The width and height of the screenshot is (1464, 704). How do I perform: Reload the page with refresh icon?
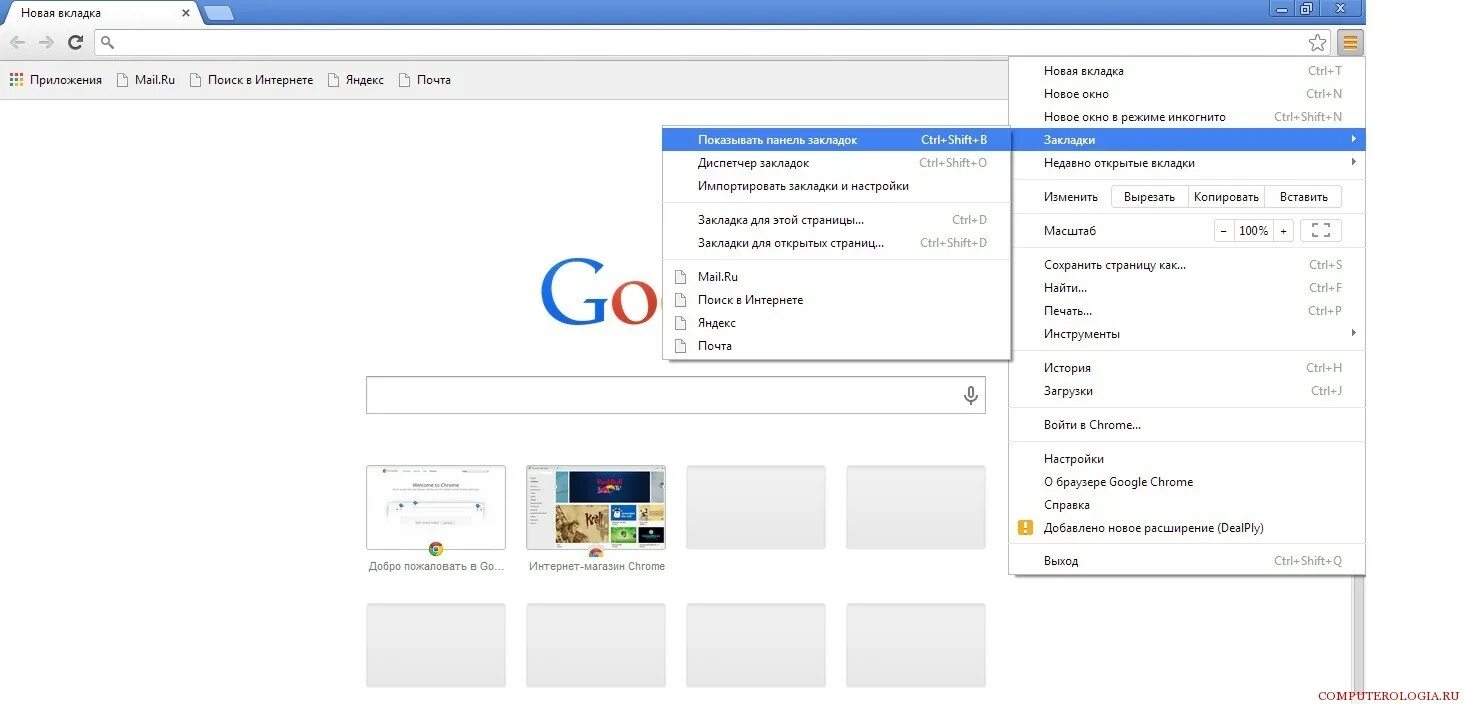pyautogui.click(x=75, y=42)
